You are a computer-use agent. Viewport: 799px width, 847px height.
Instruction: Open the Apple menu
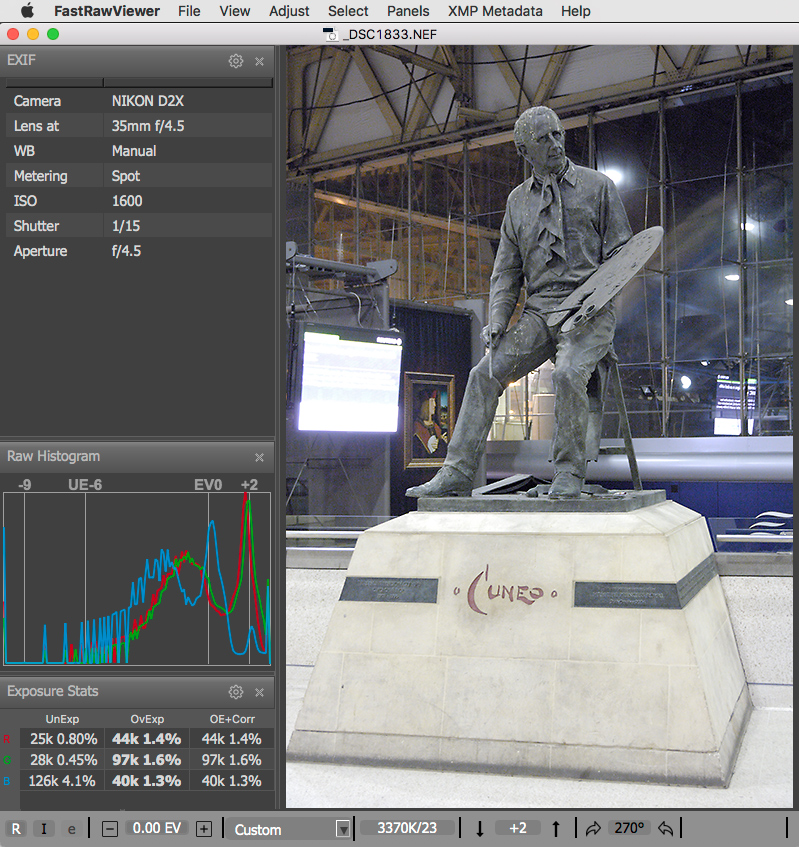click(x=27, y=11)
